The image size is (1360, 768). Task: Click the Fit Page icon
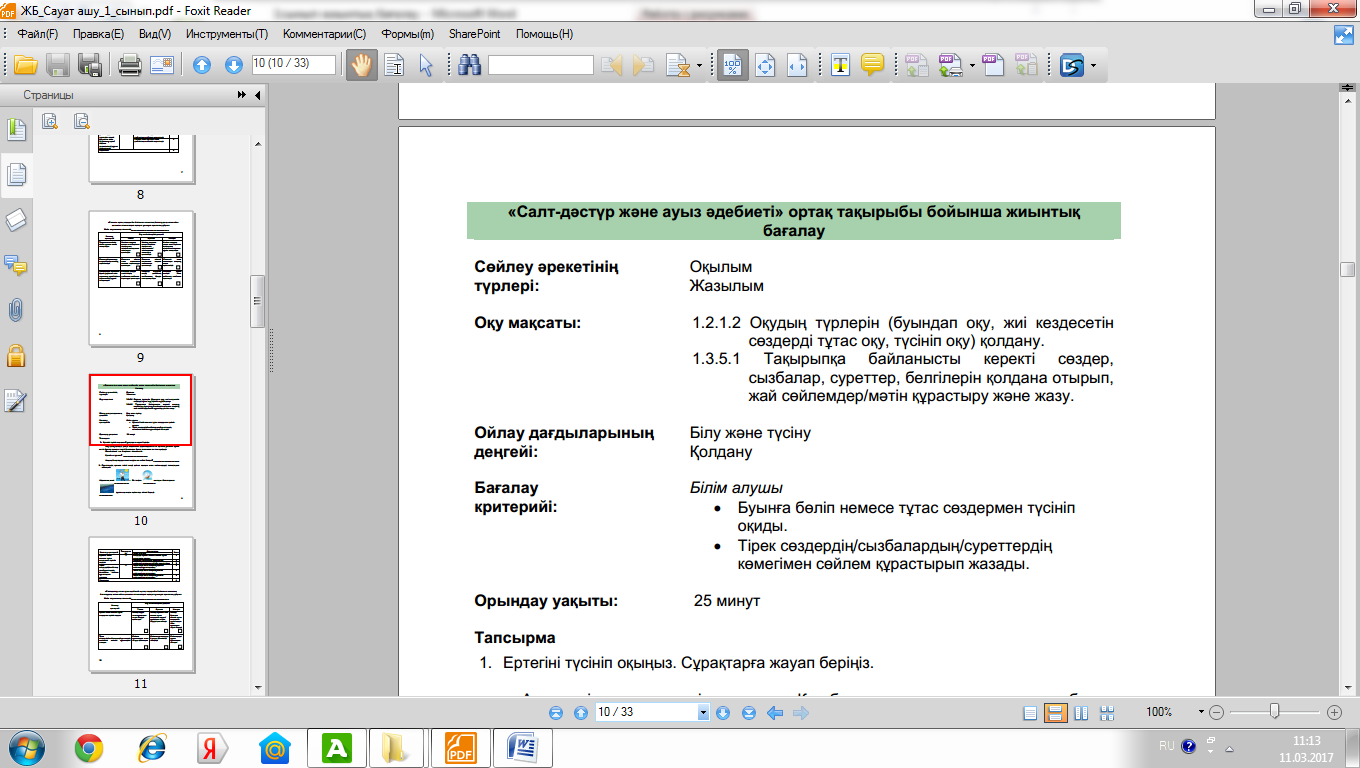pyautogui.click(x=766, y=66)
